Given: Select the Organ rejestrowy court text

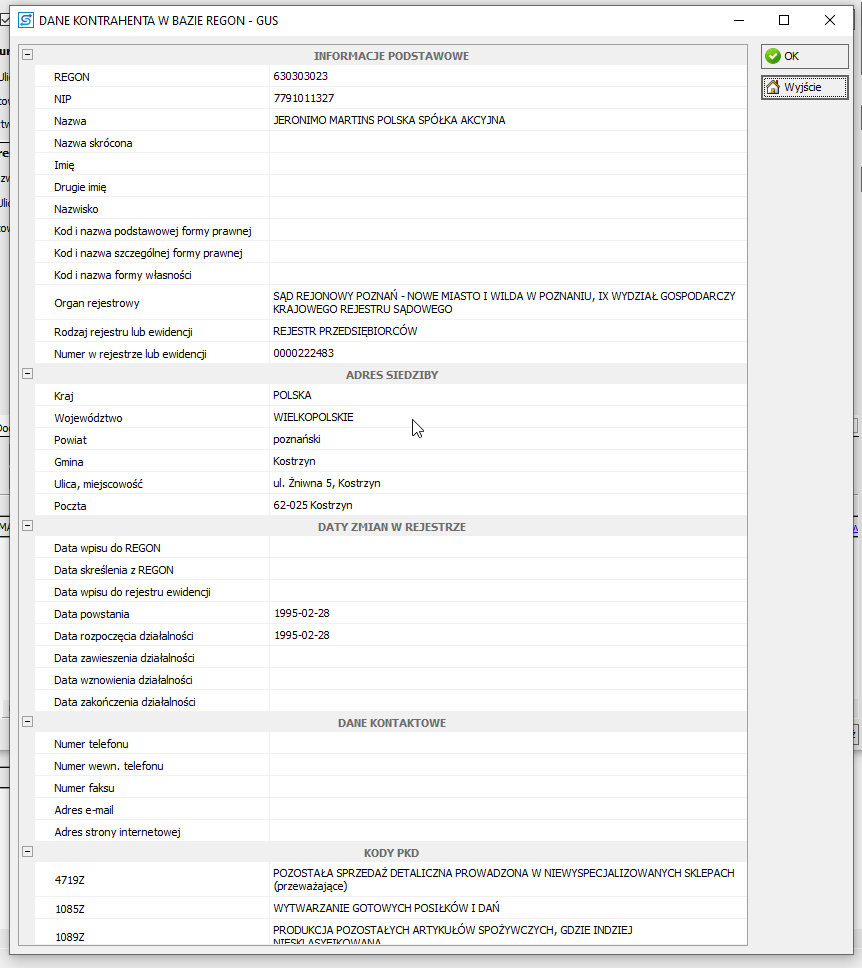Looking at the screenshot, I should coord(504,302).
